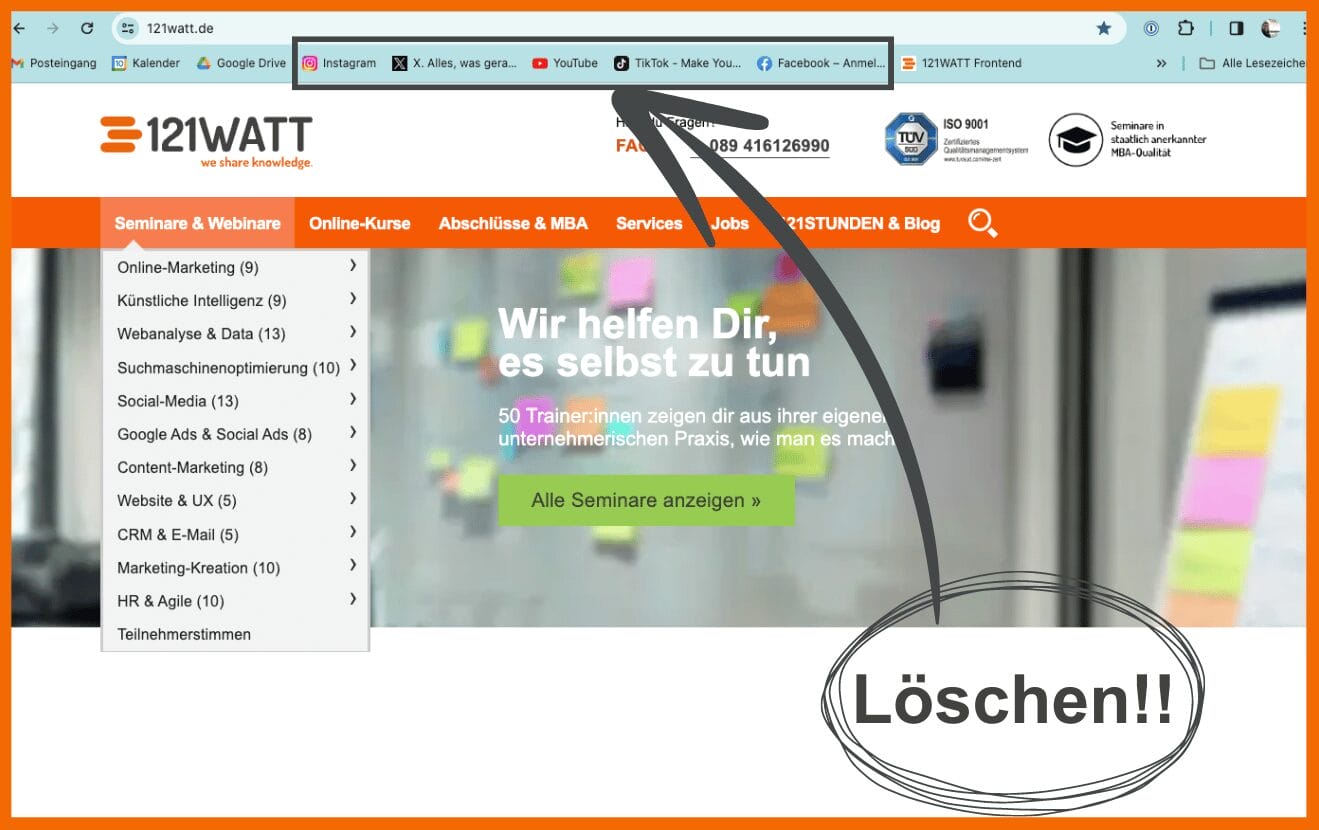Open the YouTube bookmark

click(x=565, y=63)
